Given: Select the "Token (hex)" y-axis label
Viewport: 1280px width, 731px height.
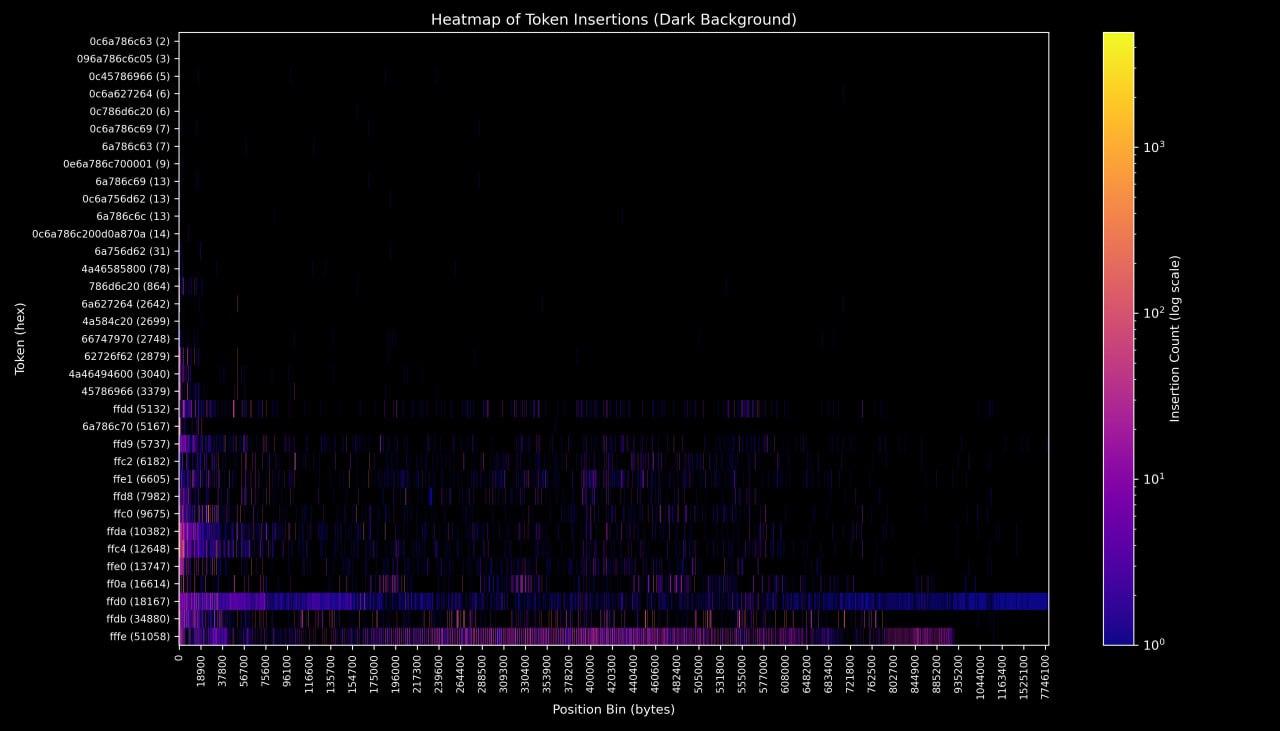Looking at the screenshot, I should 20,339.
